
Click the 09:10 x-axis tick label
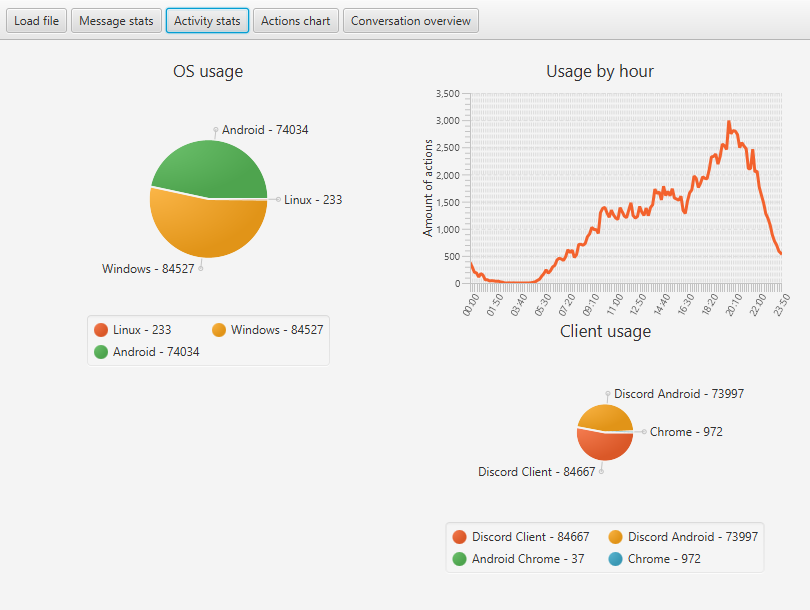click(x=590, y=305)
